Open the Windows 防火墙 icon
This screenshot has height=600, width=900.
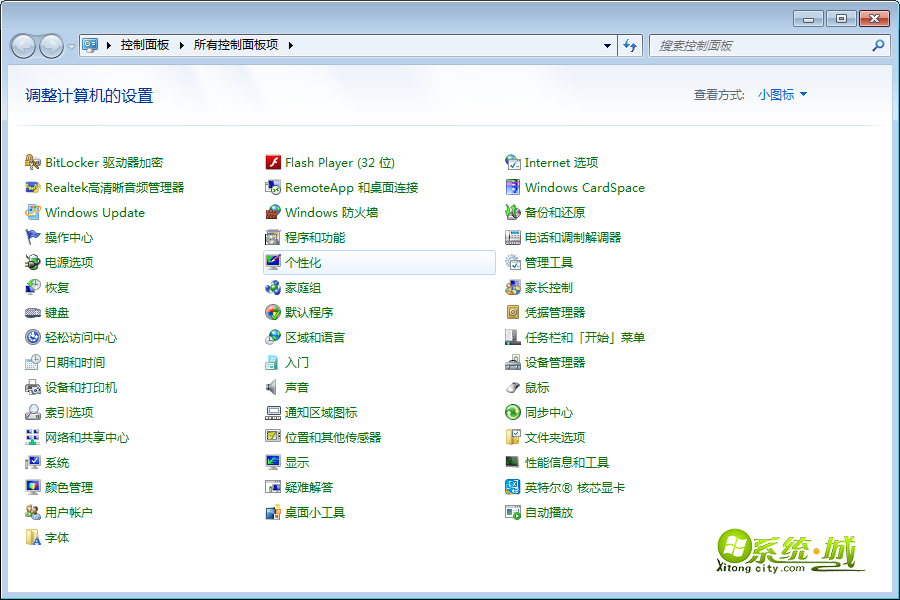[x=273, y=212]
